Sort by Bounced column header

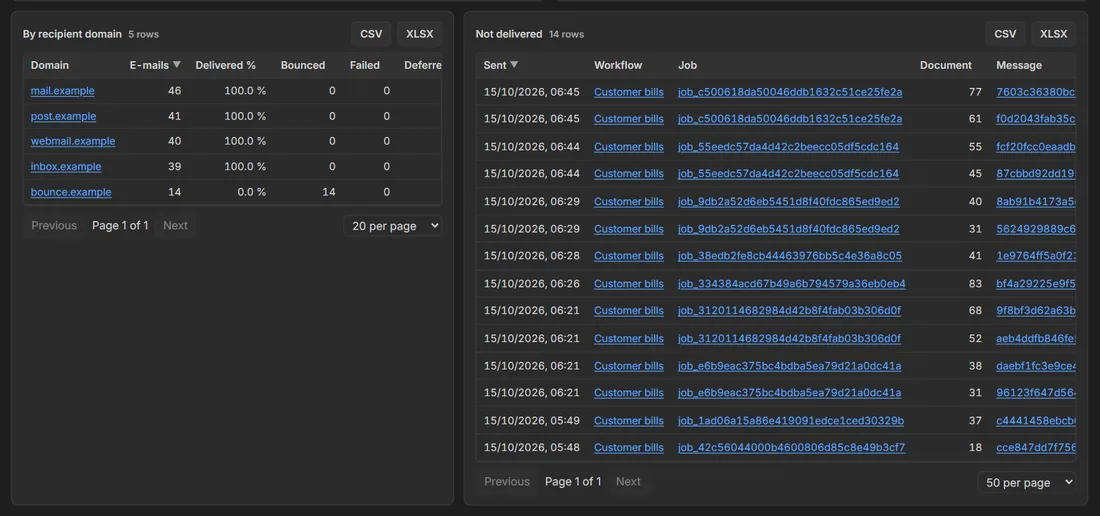tap(303, 65)
